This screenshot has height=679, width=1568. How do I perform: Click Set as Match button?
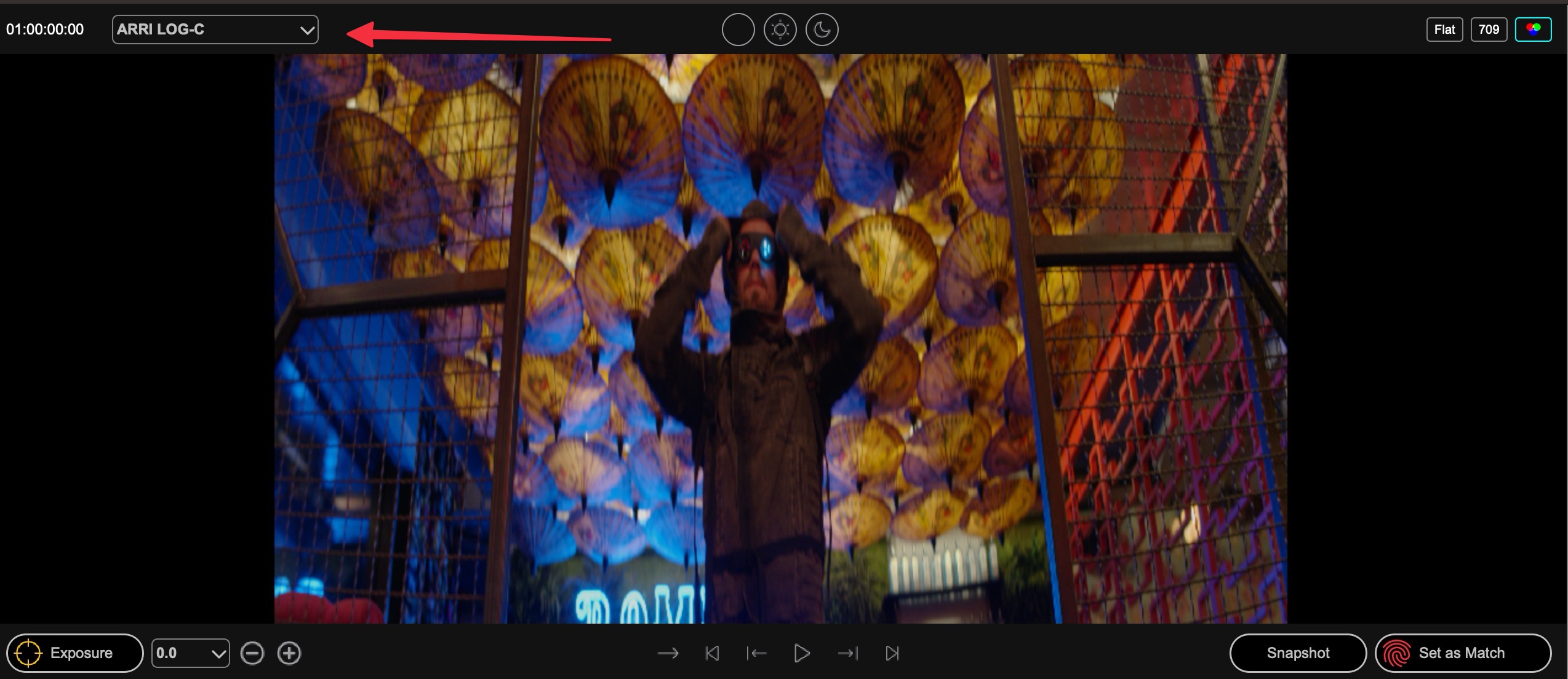click(1463, 653)
